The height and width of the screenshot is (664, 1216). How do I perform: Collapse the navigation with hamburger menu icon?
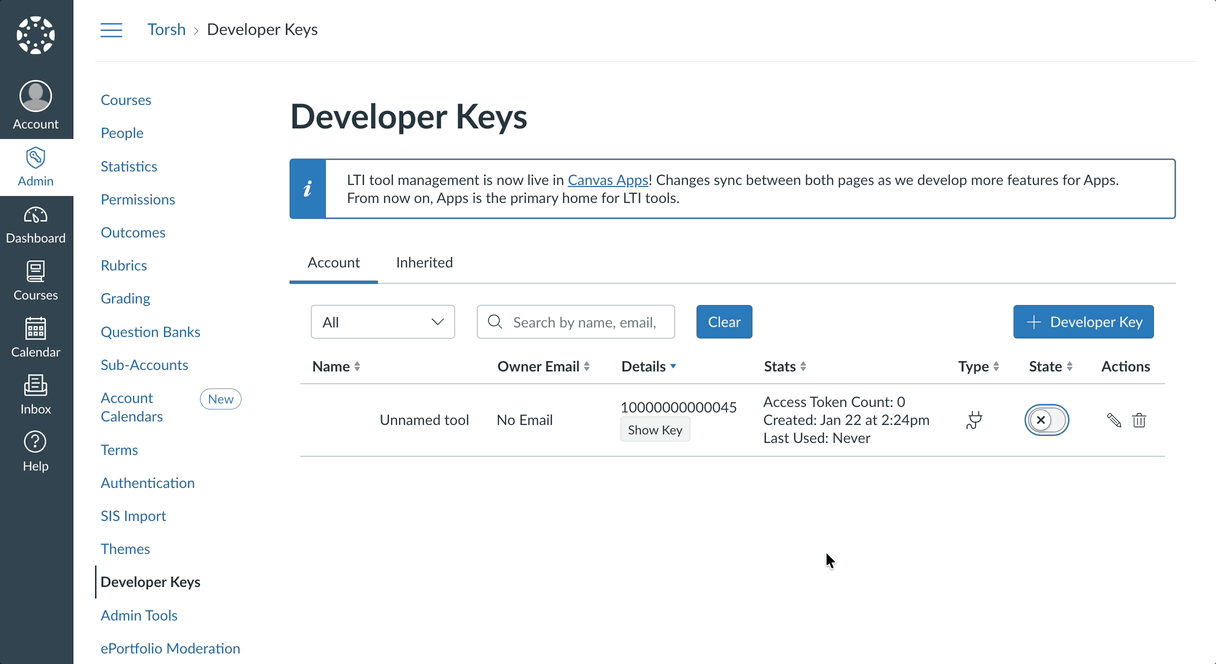pos(112,30)
